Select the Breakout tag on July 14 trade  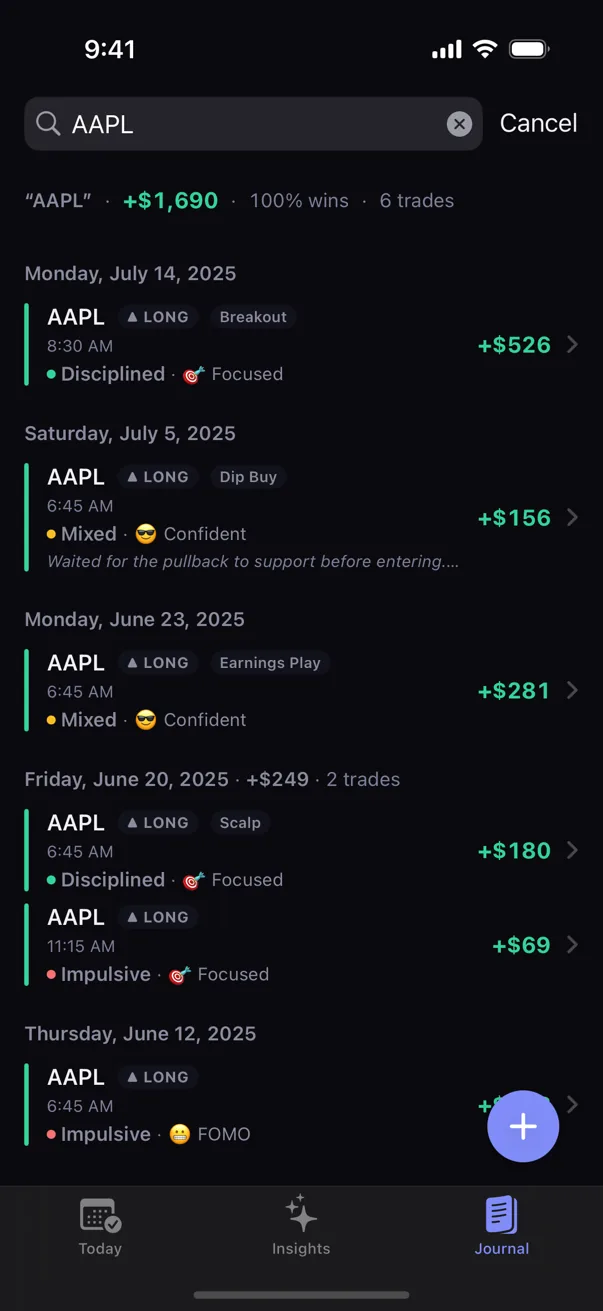tap(253, 317)
